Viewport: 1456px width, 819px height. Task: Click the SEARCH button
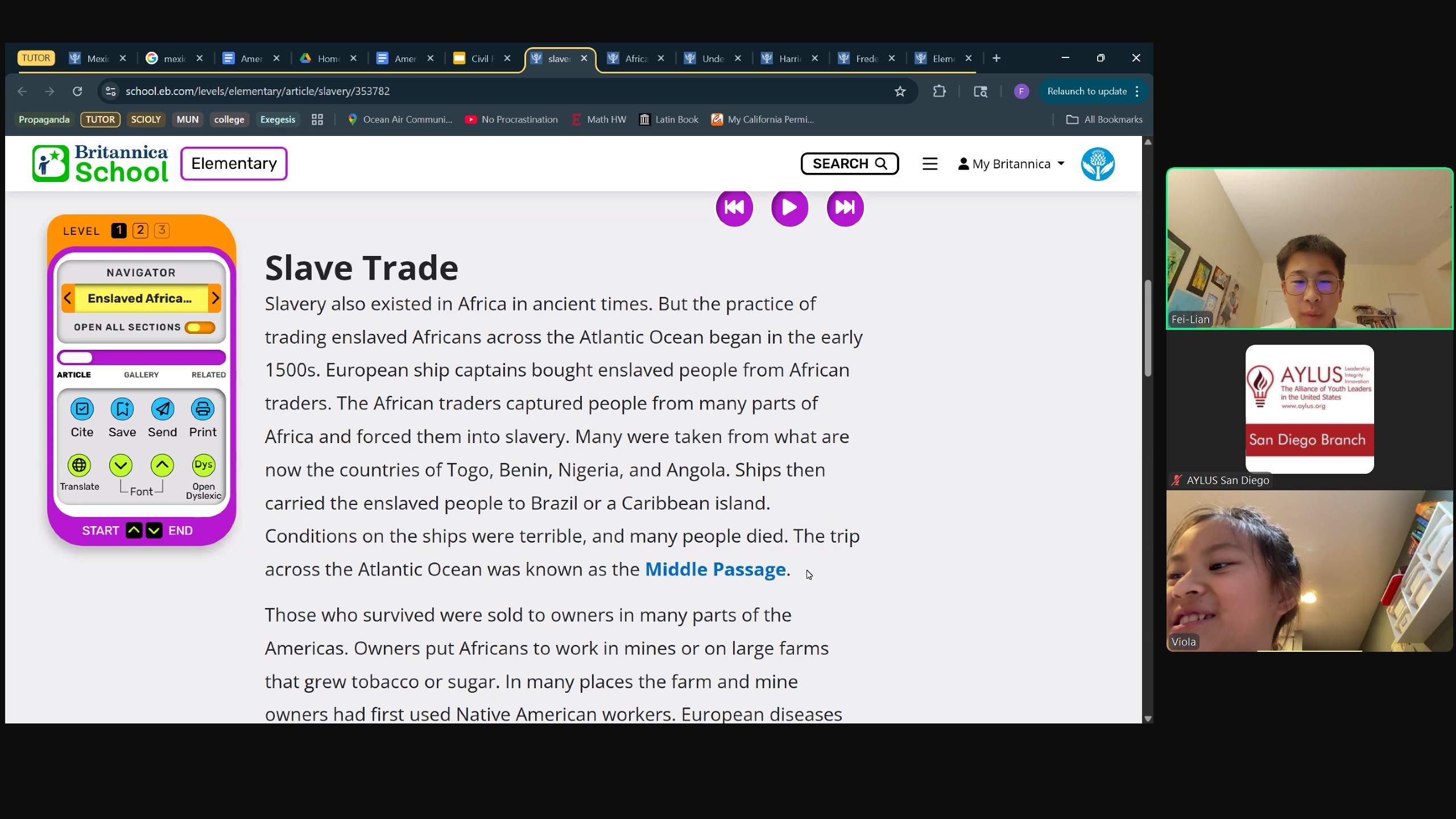click(x=849, y=164)
